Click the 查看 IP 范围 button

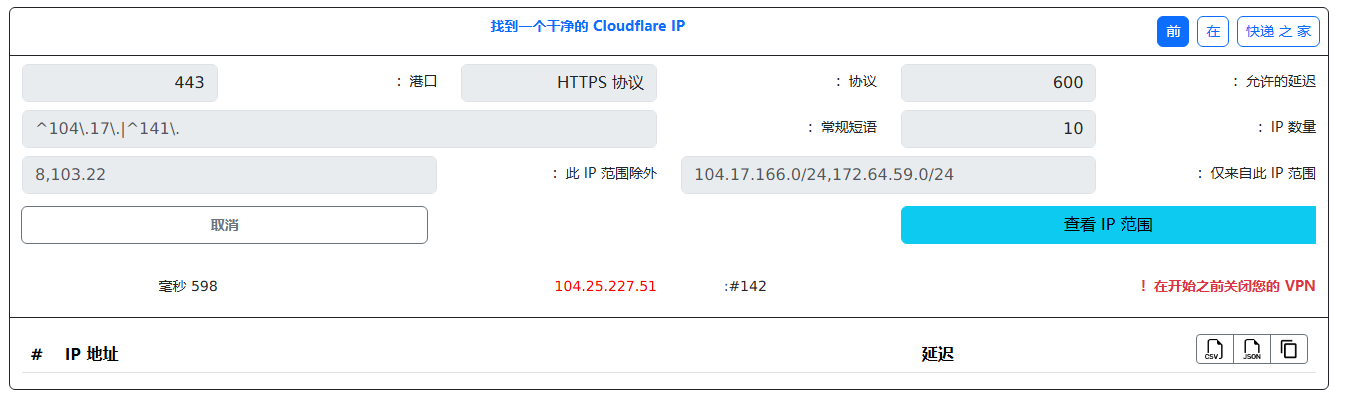[x=1107, y=225]
